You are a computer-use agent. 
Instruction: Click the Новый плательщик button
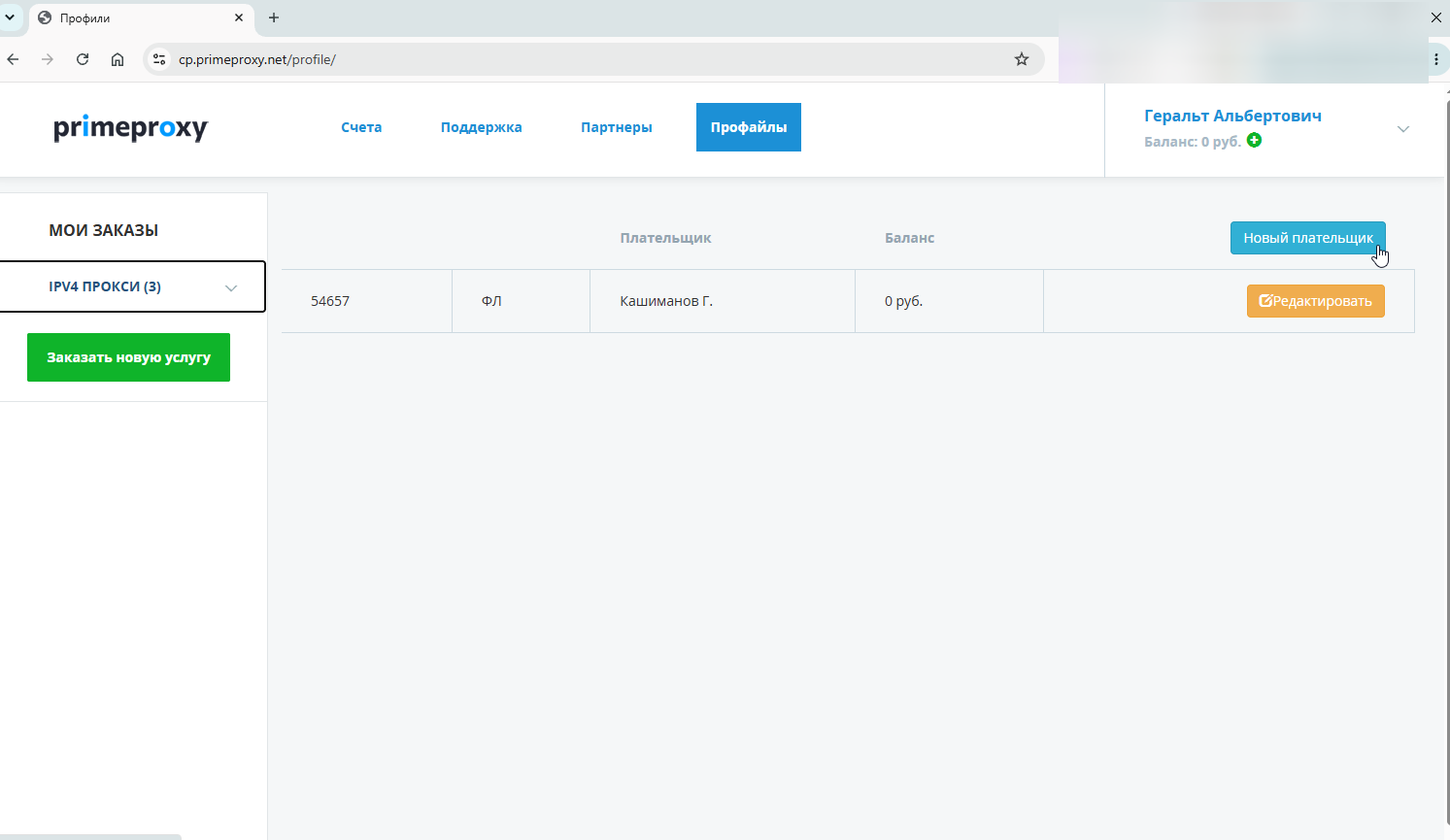(1308, 238)
